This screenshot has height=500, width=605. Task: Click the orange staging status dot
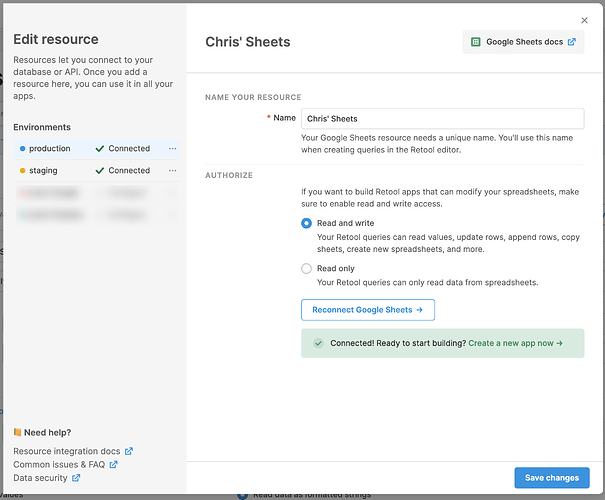tap(22, 171)
